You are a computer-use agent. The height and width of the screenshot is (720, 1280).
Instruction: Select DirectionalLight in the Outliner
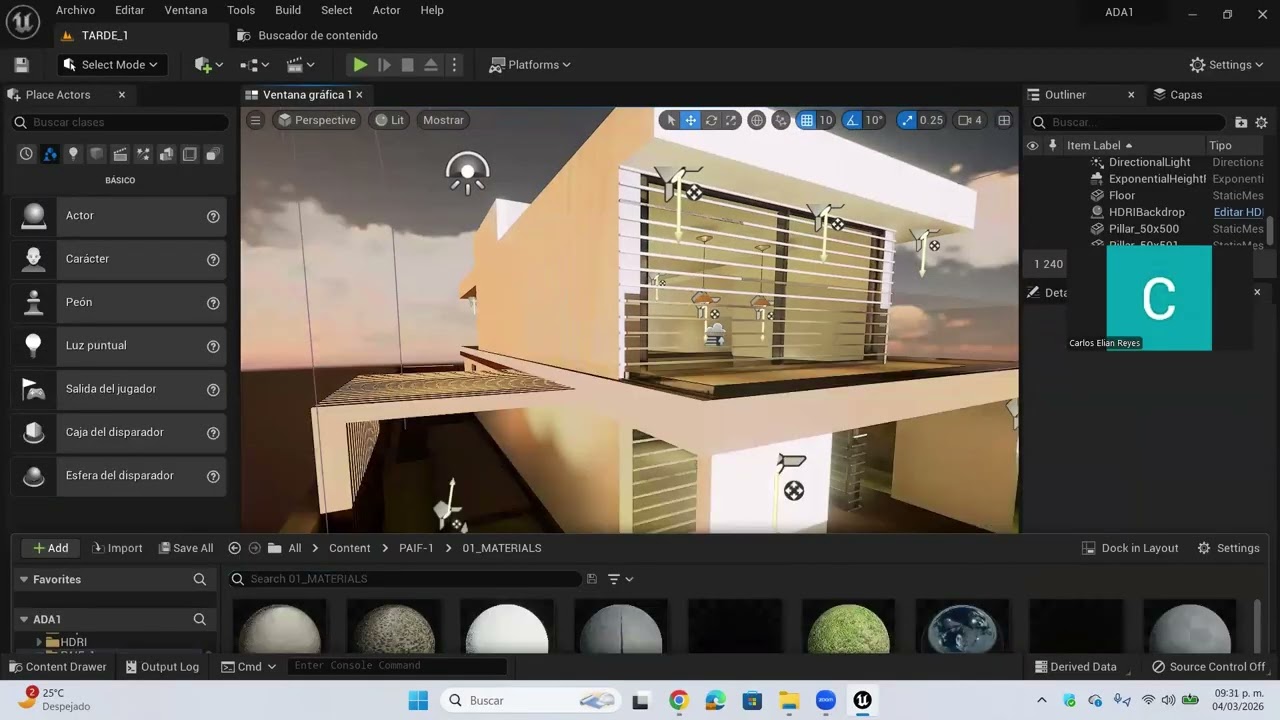point(1149,162)
